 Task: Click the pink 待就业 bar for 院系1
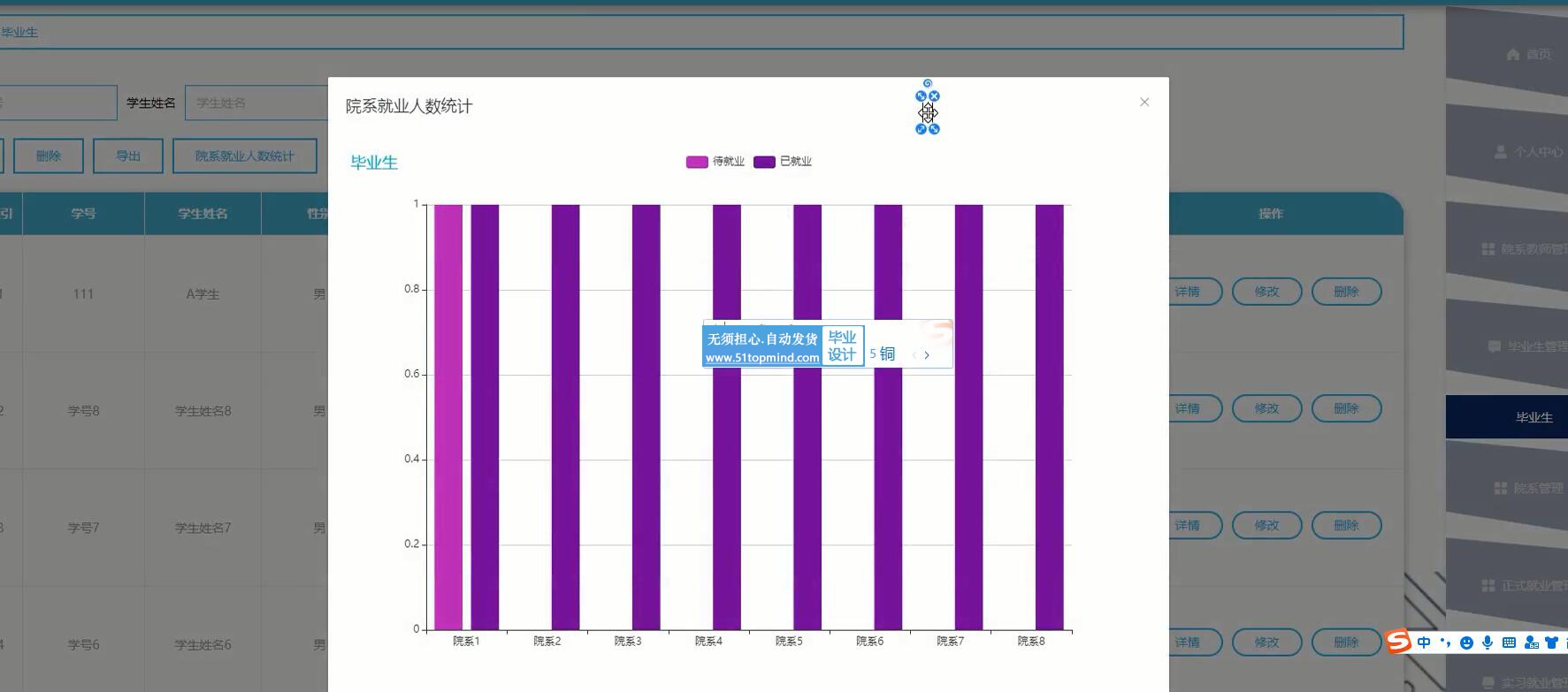[x=447, y=415]
